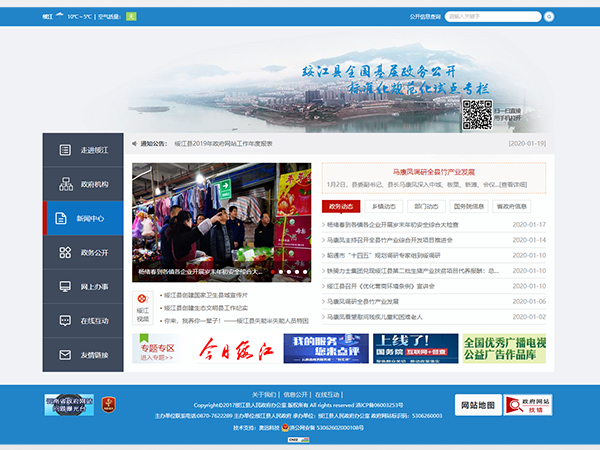Click the 走进绥江 list icon in the sidebar
Image resolution: width=600 pixels, height=450 pixels.
pos(65,150)
